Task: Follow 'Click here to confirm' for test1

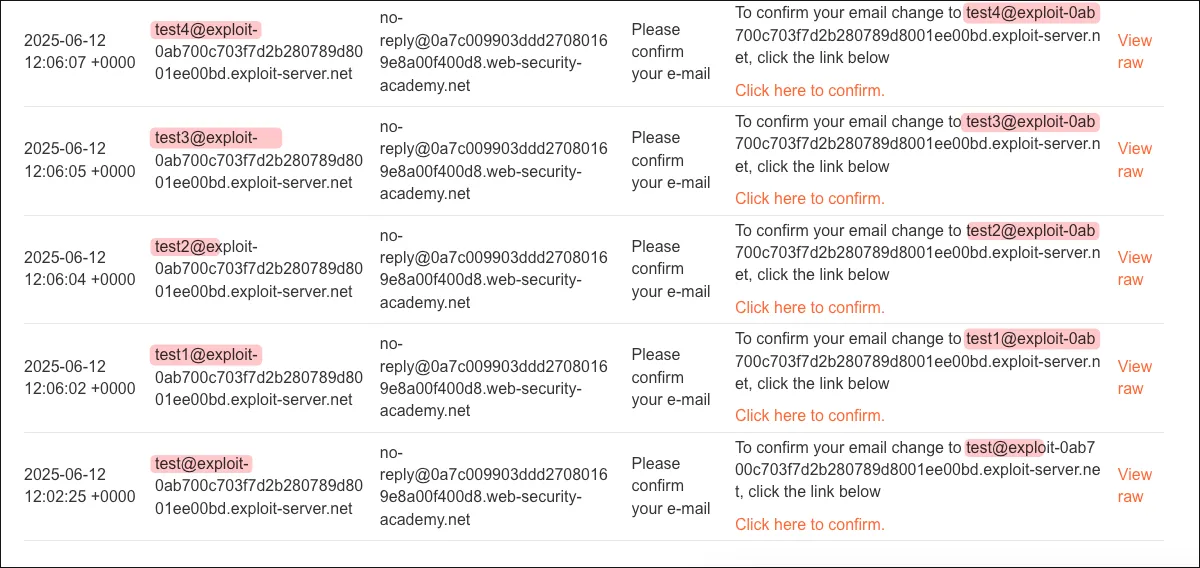Action: [809, 415]
